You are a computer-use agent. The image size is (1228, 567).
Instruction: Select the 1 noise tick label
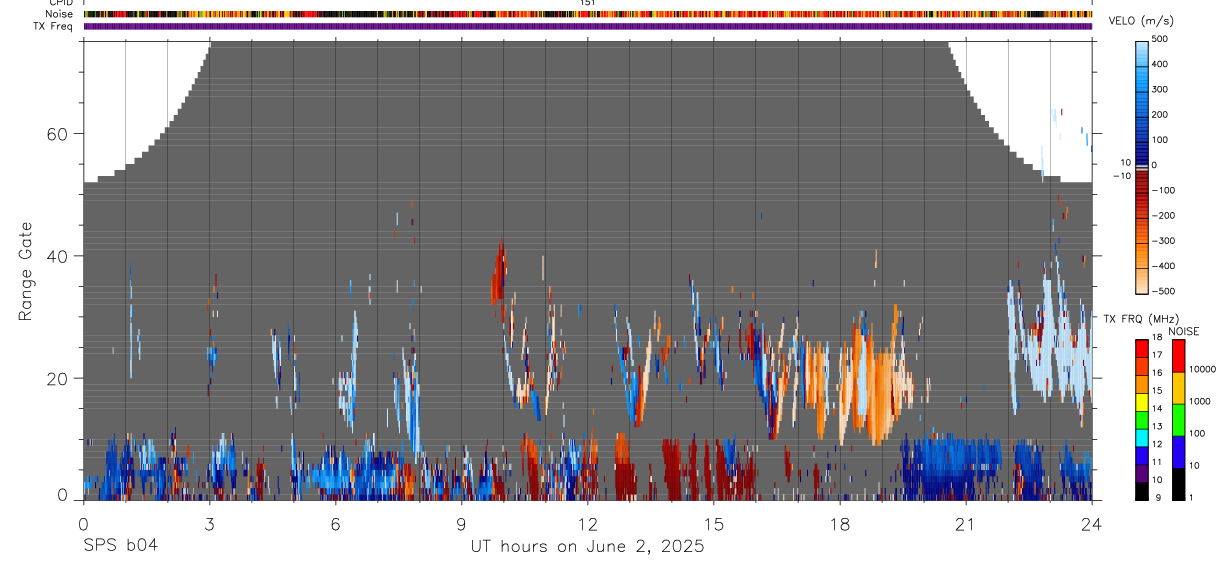coord(1192,498)
